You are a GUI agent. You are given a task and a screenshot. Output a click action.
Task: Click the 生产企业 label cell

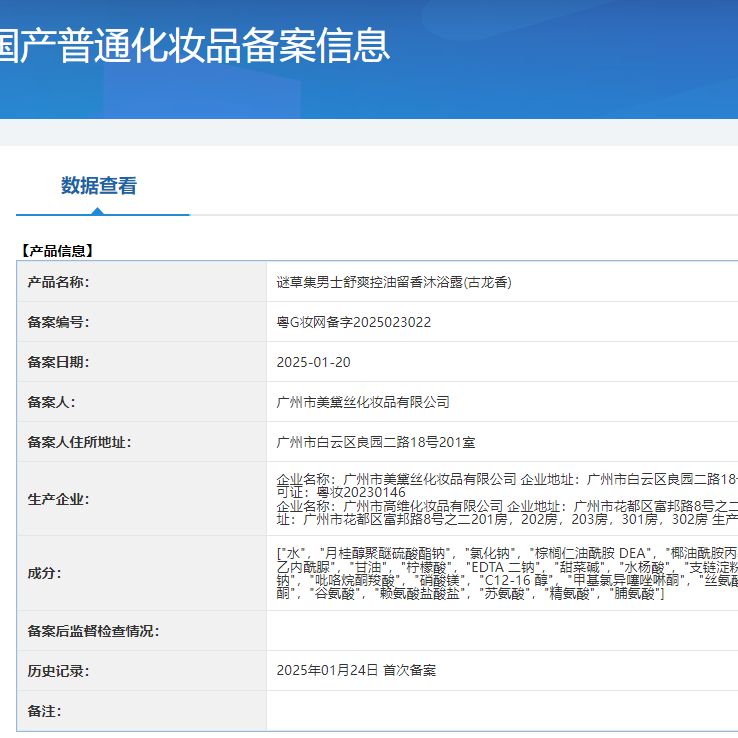tap(142, 499)
